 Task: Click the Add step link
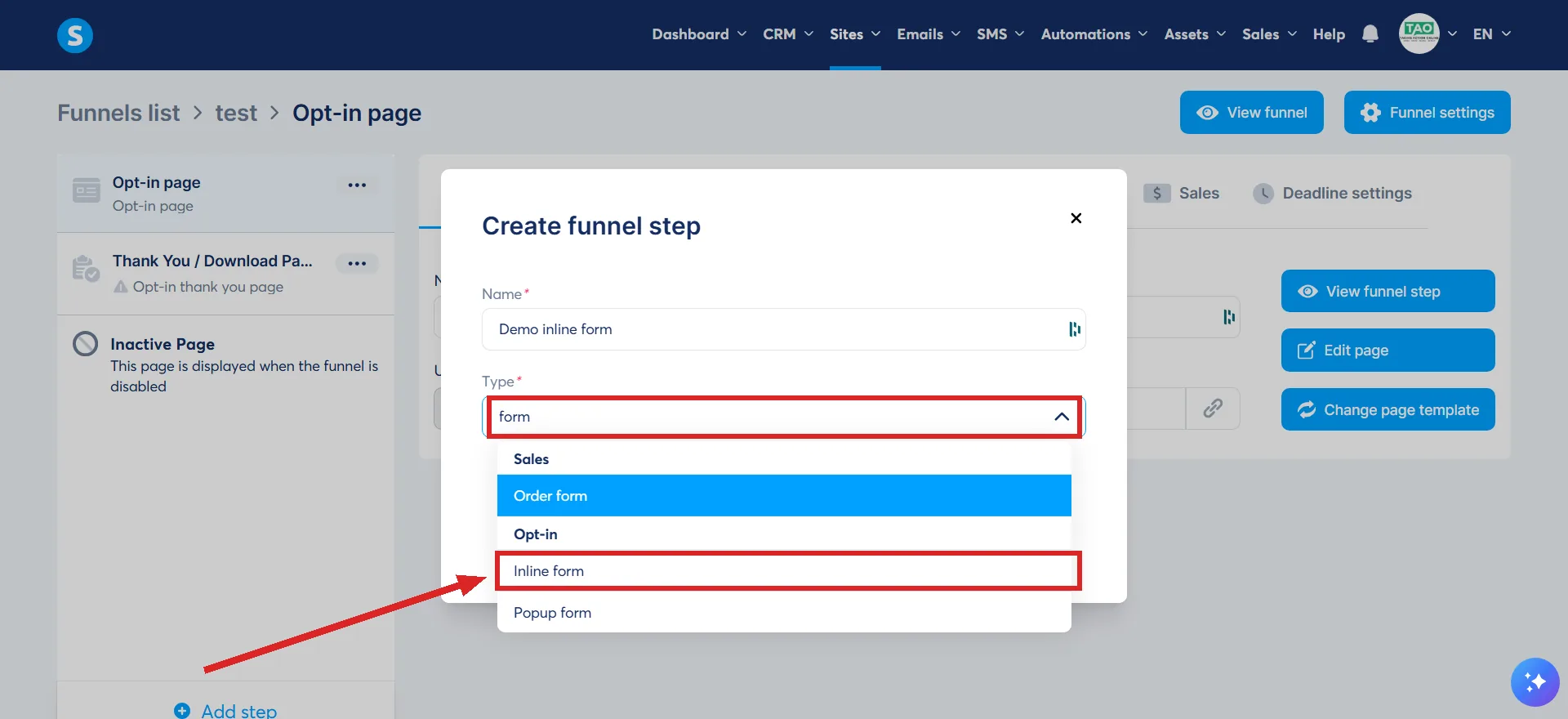(x=225, y=711)
